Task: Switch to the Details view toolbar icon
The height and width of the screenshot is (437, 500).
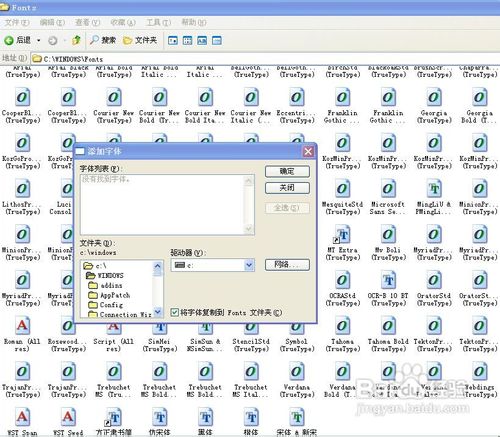Action: (217, 41)
